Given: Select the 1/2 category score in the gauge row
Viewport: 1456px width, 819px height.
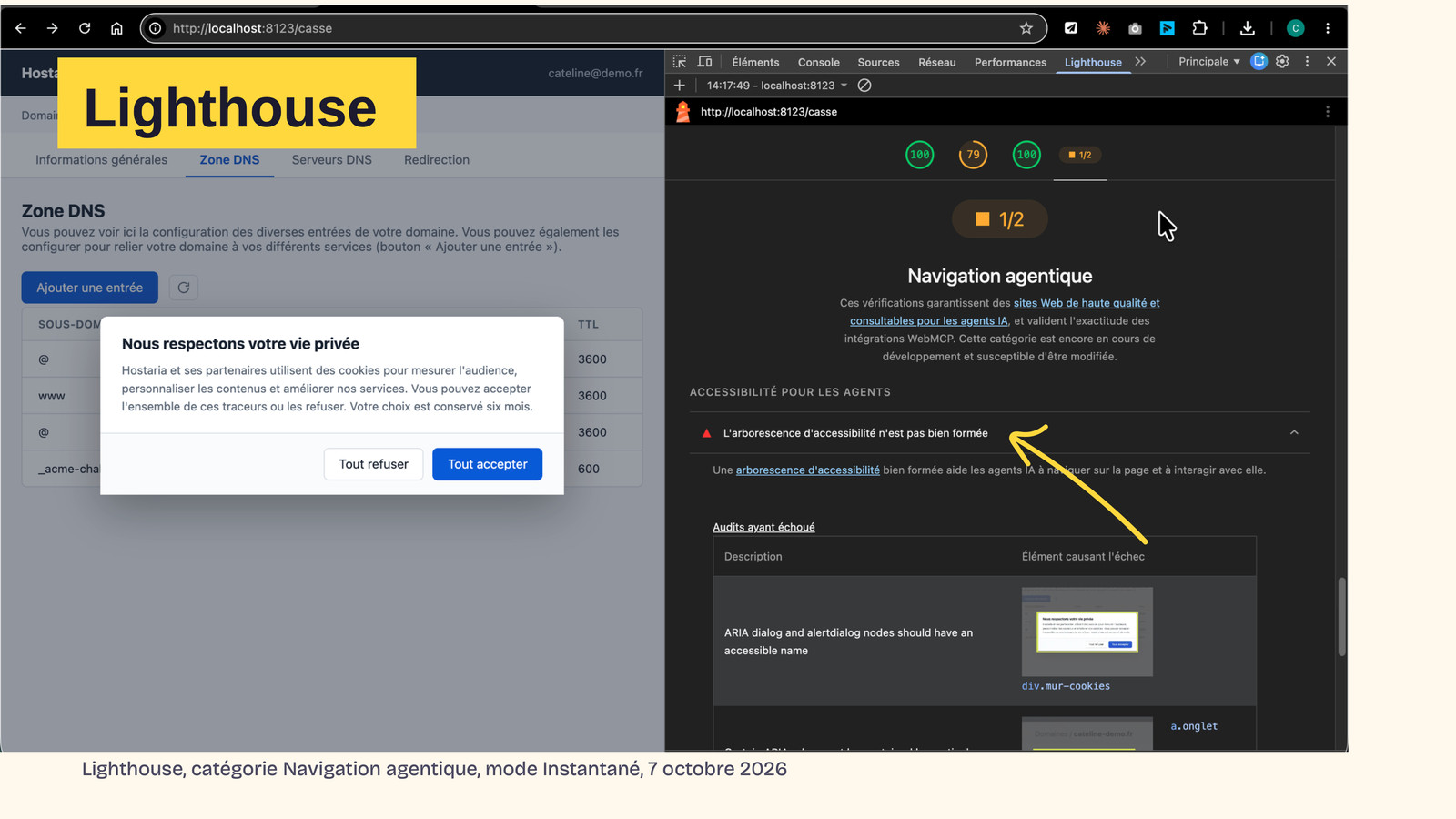Looking at the screenshot, I should (x=1080, y=155).
